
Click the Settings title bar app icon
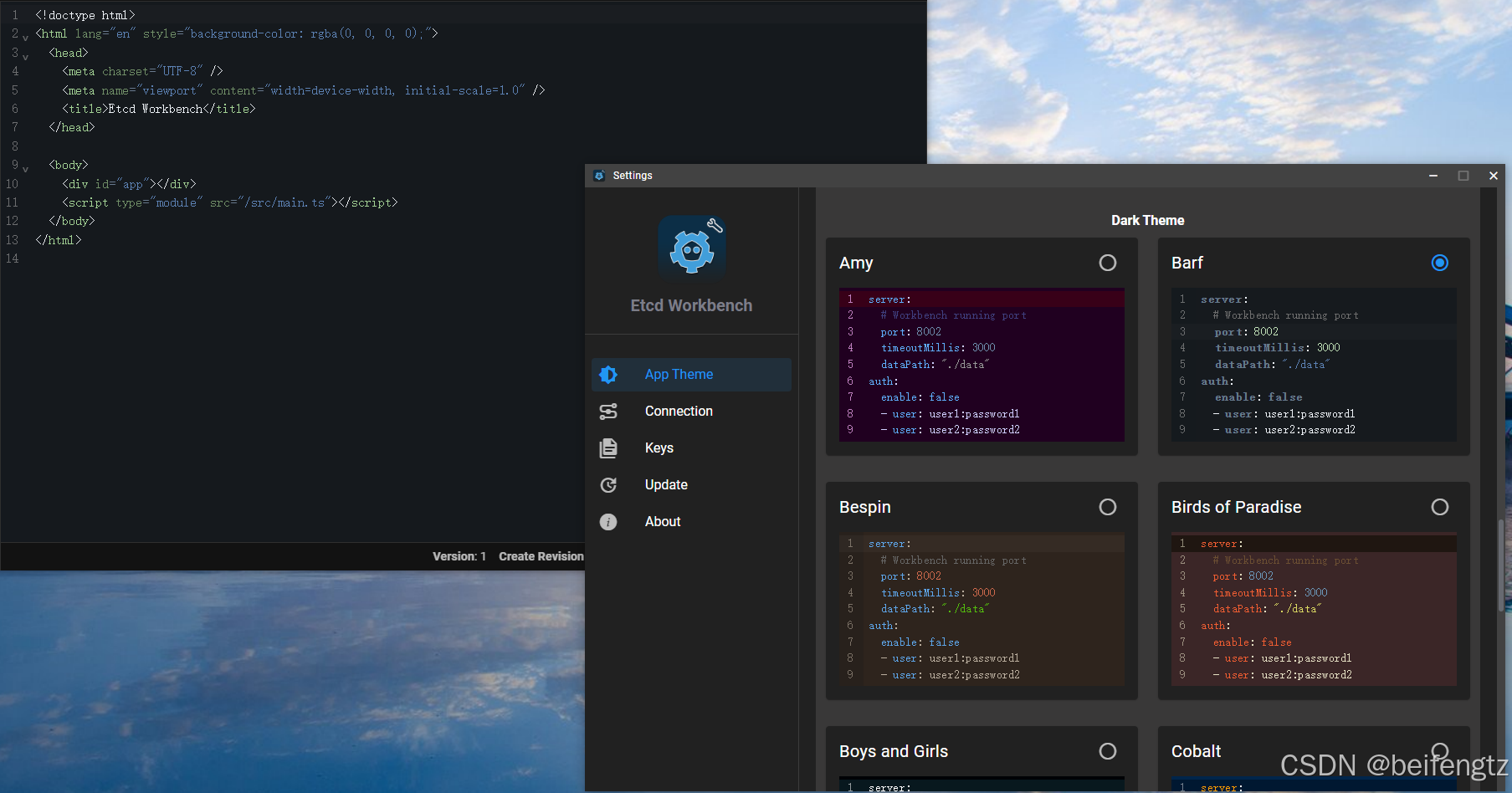tap(599, 176)
